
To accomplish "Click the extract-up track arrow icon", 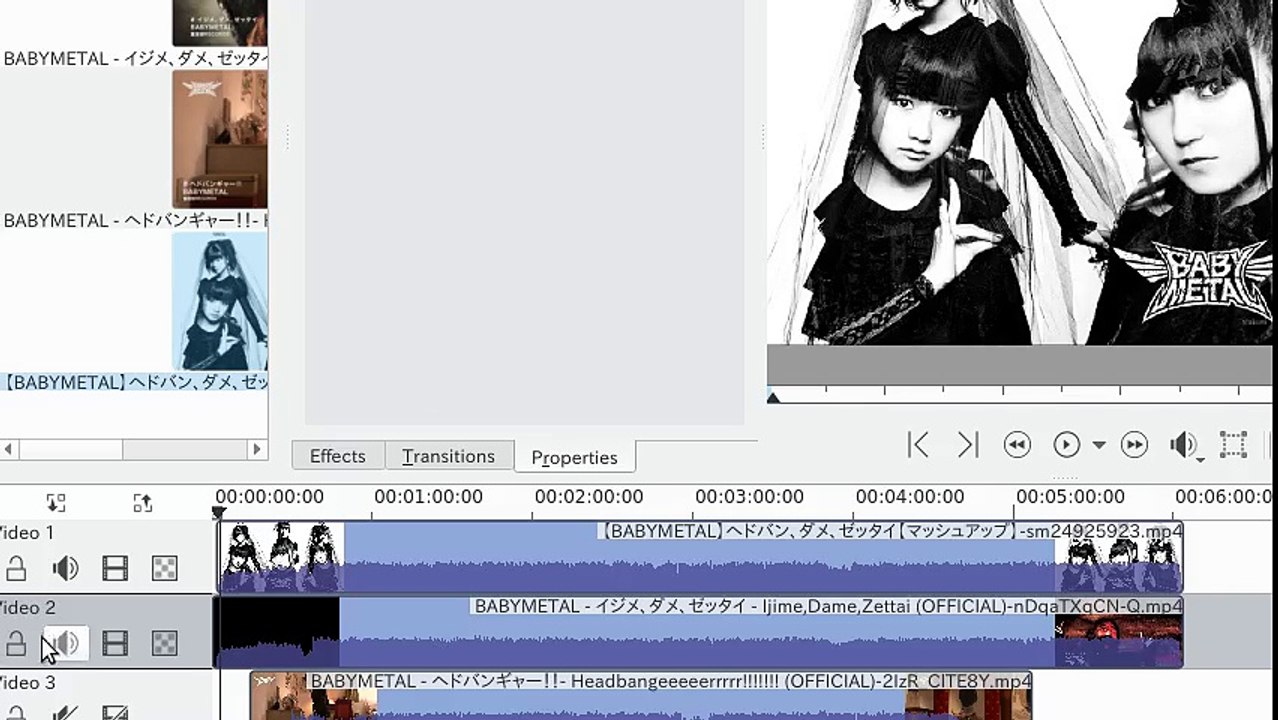I will pos(143,503).
